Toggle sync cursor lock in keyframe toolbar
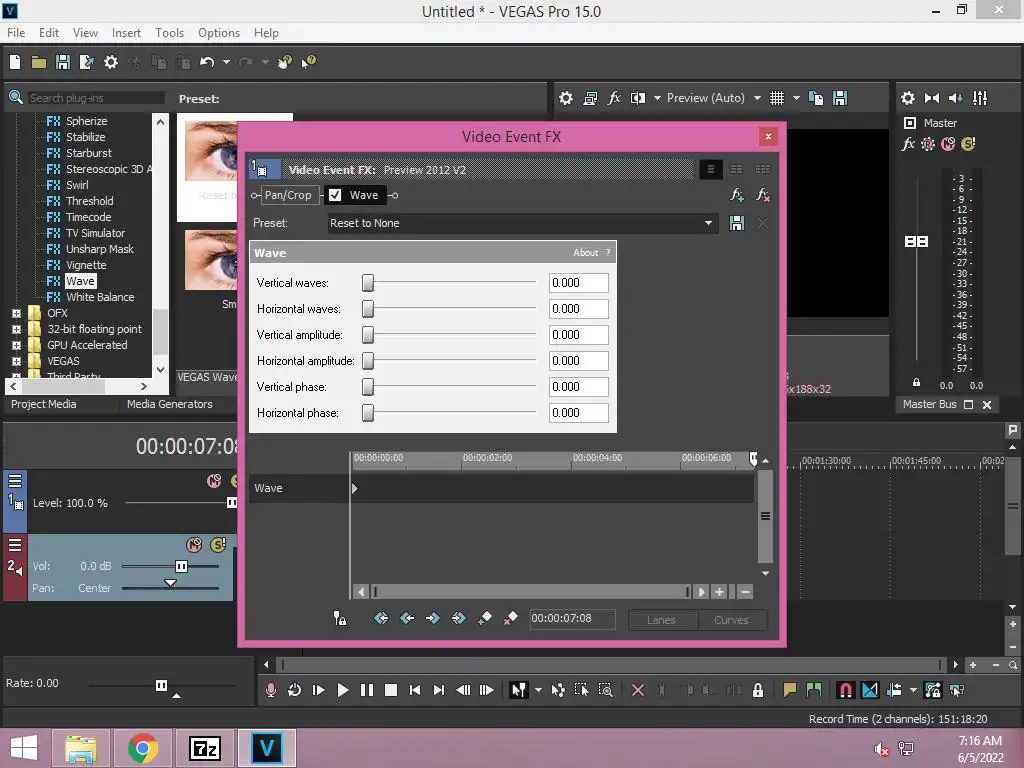This screenshot has height=768, width=1024. pos(340,618)
